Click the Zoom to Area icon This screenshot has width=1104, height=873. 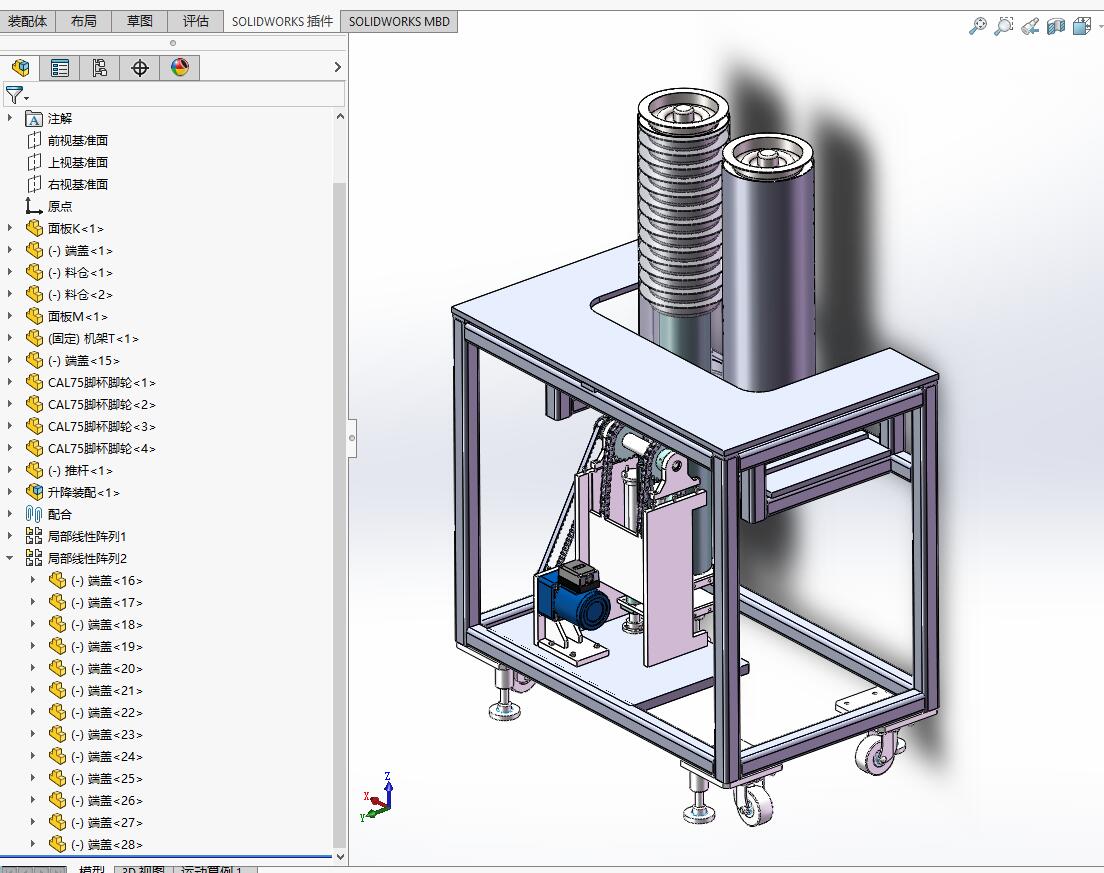(x=1003, y=26)
